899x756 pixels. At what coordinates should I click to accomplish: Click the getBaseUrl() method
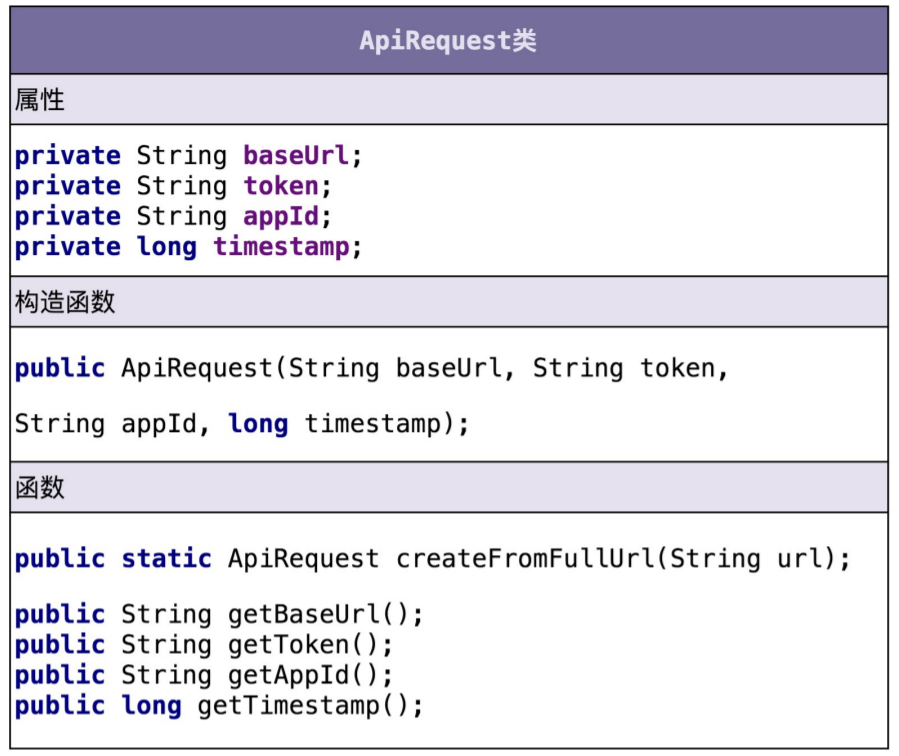tap(325, 614)
